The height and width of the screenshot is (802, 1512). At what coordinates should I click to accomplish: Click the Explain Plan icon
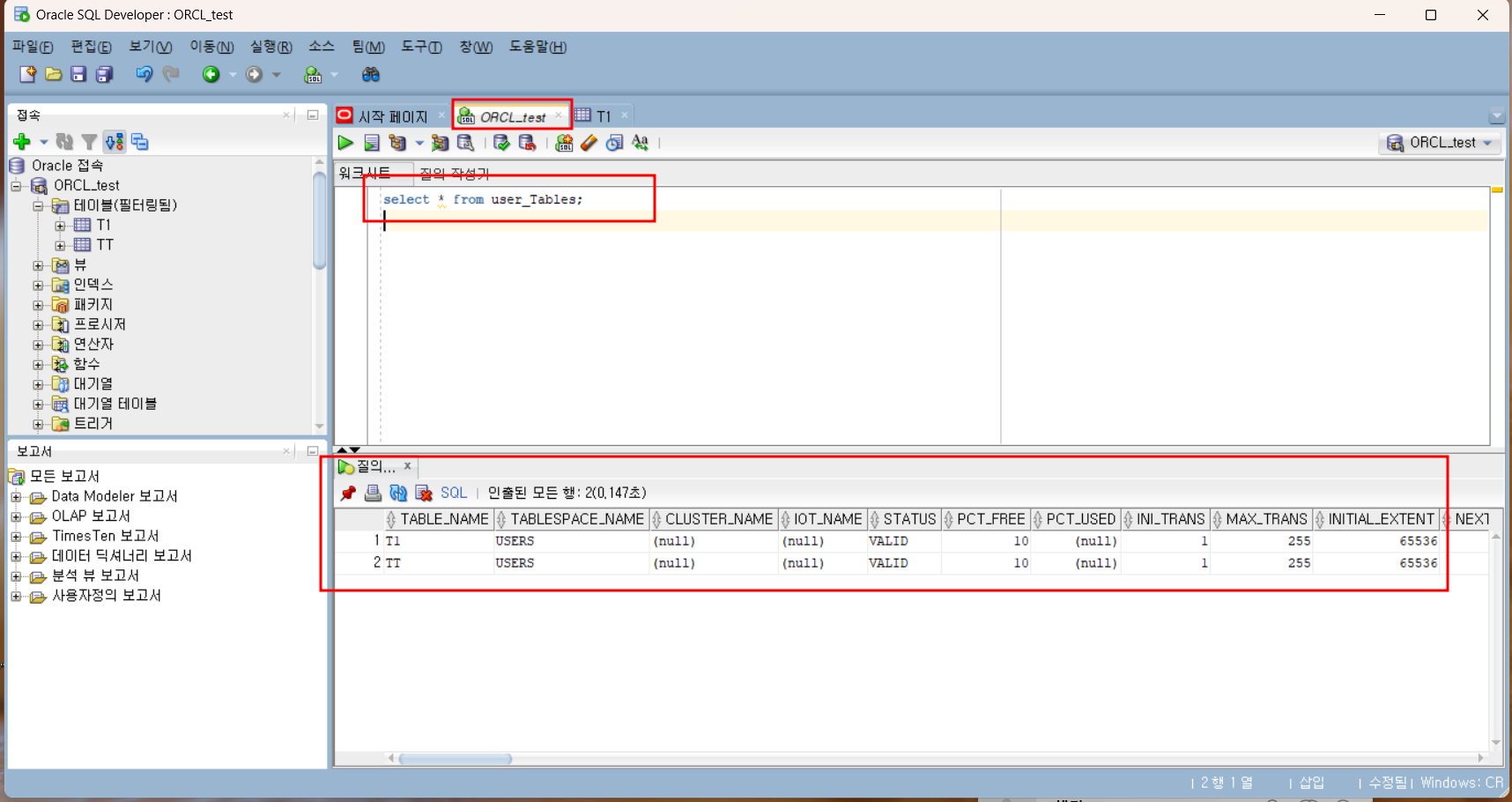397,143
